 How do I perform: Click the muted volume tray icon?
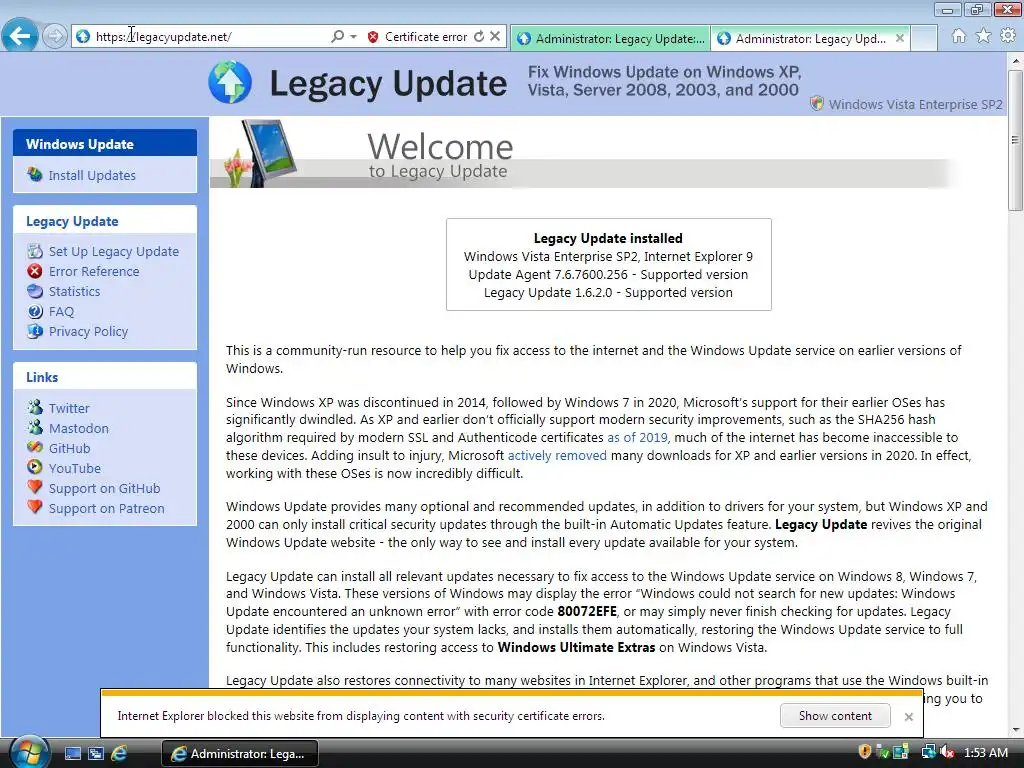[947, 752]
